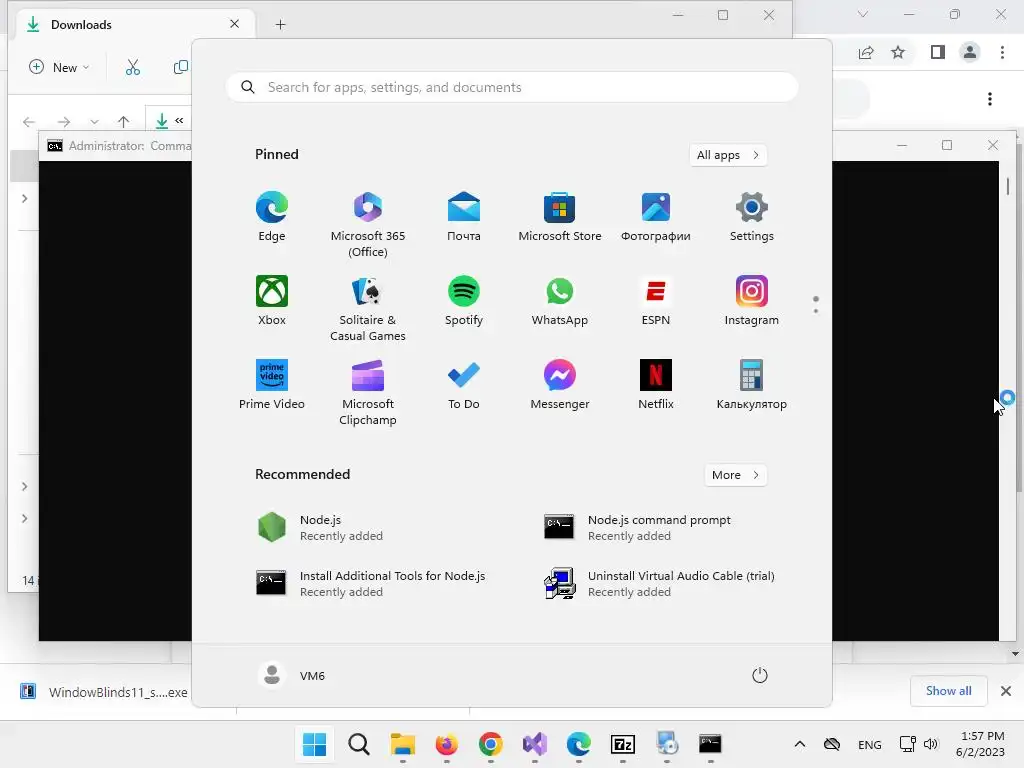Screen dimensions: 1024x768
Task: Launch Microsoft Clipchamp
Action: click(368, 392)
